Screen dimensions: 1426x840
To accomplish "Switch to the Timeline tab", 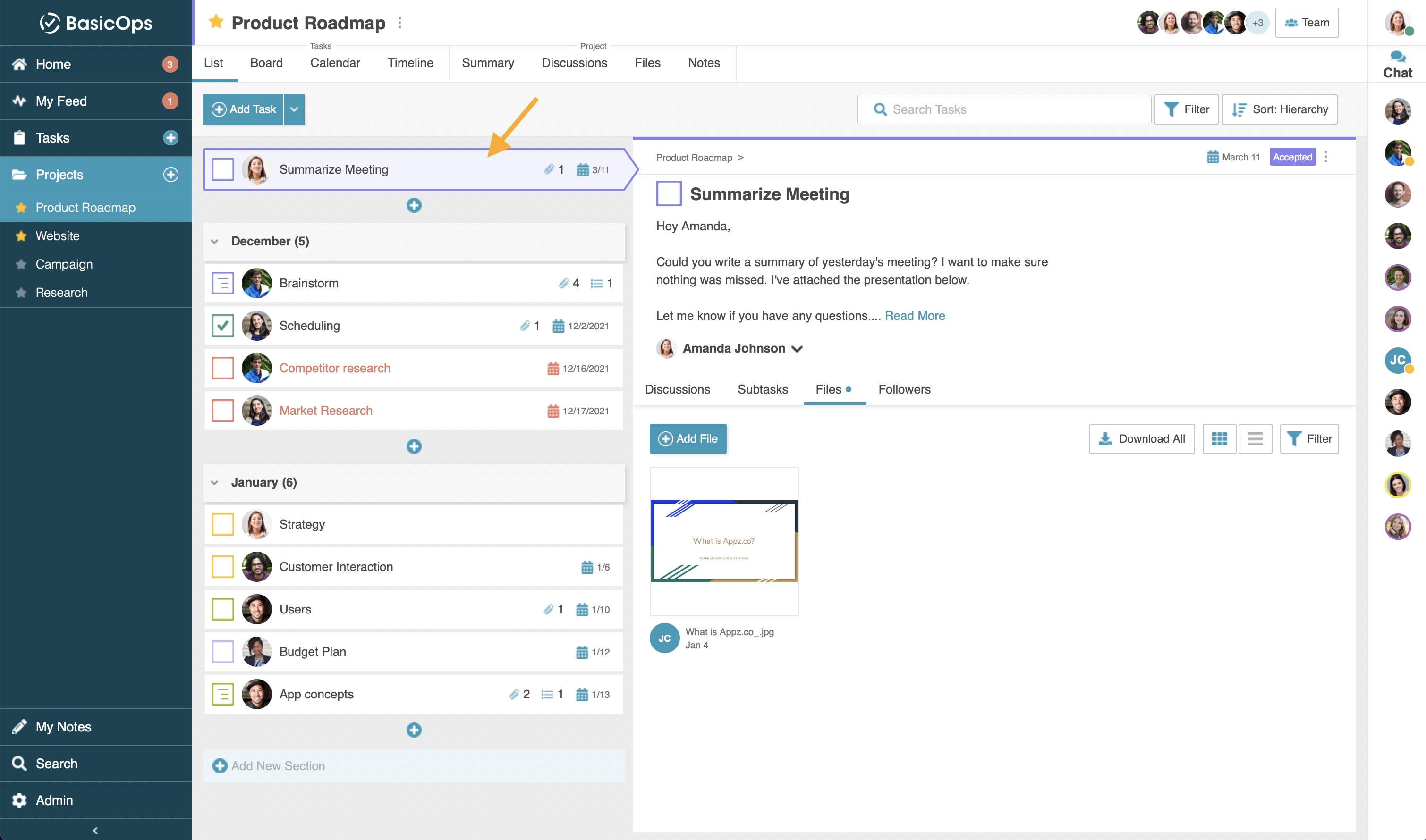I will (x=410, y=63).
